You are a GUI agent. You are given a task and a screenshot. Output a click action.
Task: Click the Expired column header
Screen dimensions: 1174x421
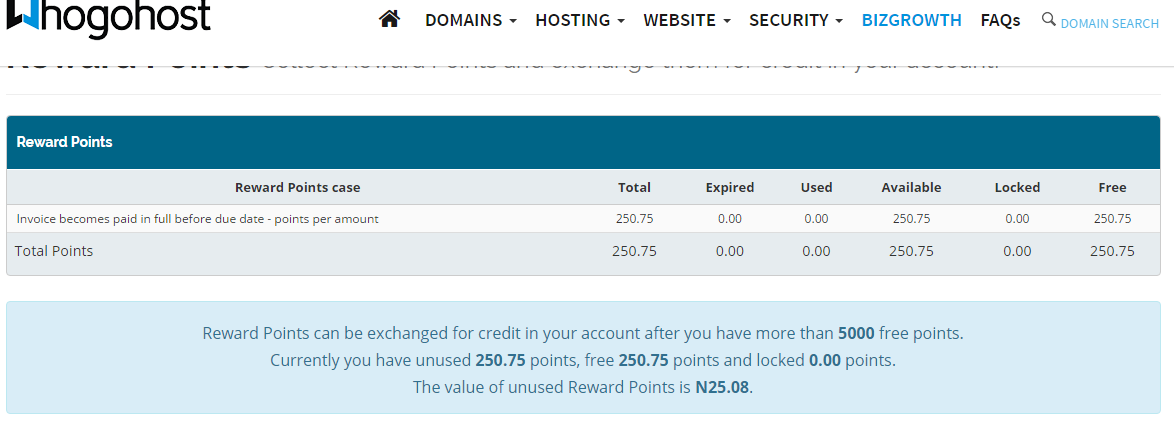(729, 187)
